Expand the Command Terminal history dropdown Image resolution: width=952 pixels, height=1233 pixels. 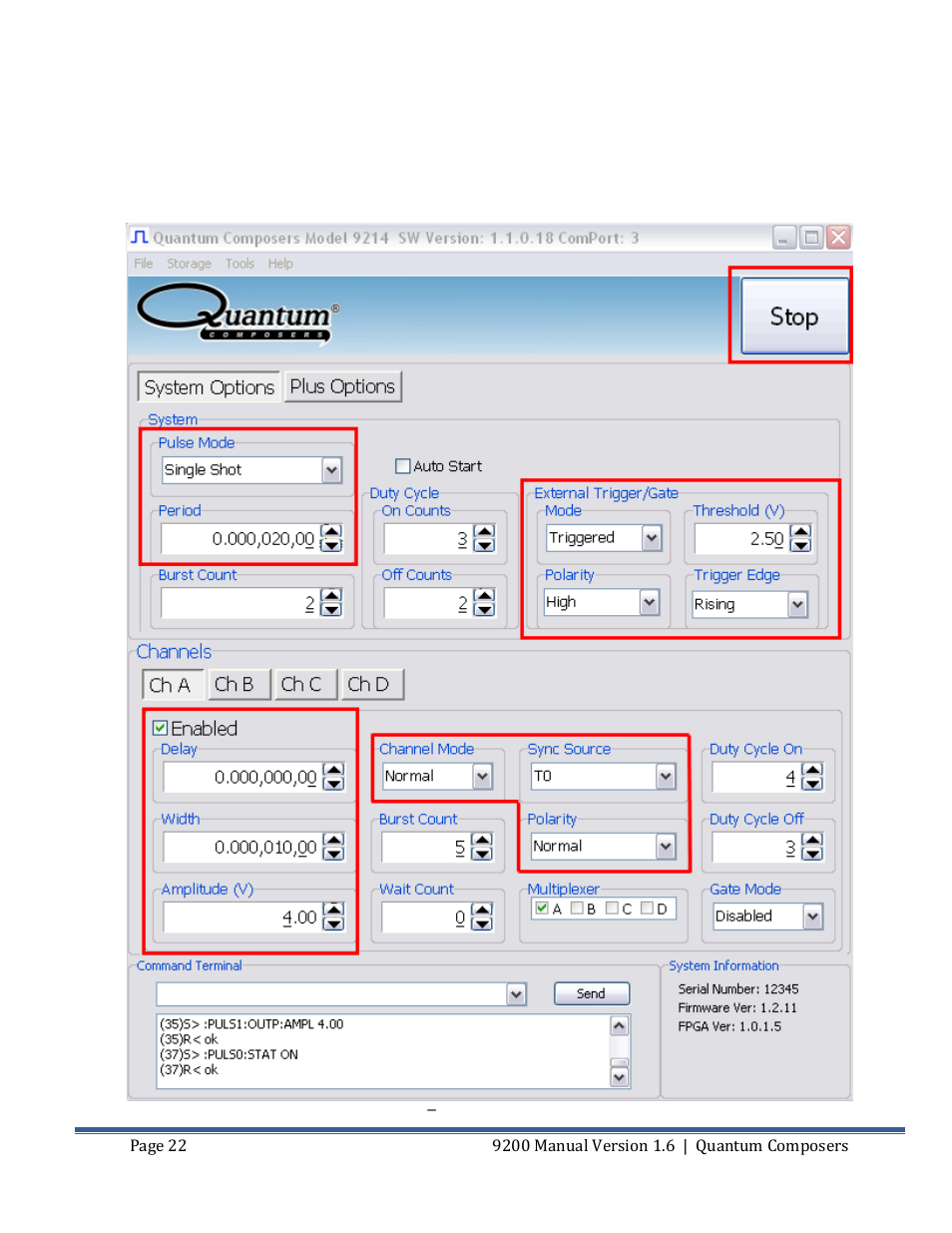[x=516, y=993]
